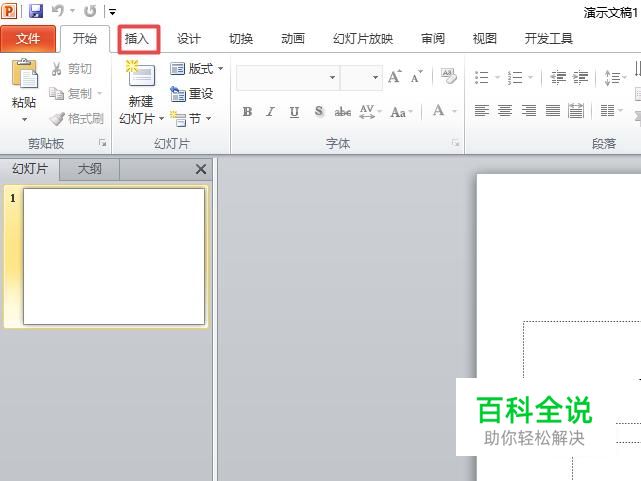
Task: Click the 新建幻灯片 slide icon
Action: pyautogui.click(x=140, y=73)
